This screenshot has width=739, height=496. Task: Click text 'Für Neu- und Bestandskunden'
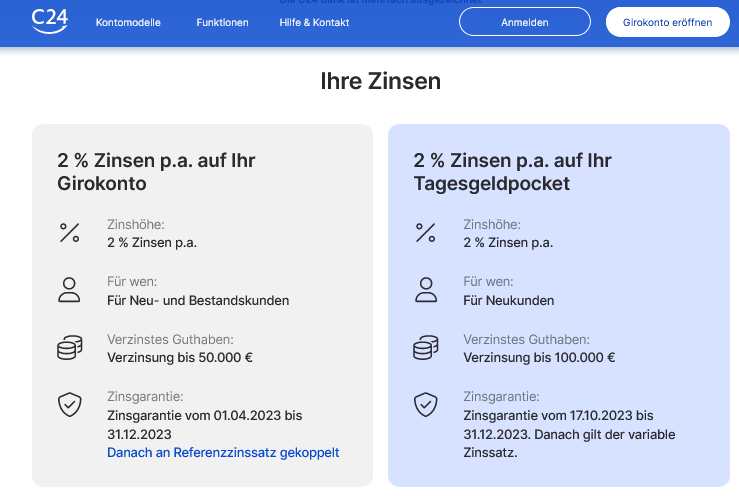click(198, 301)
